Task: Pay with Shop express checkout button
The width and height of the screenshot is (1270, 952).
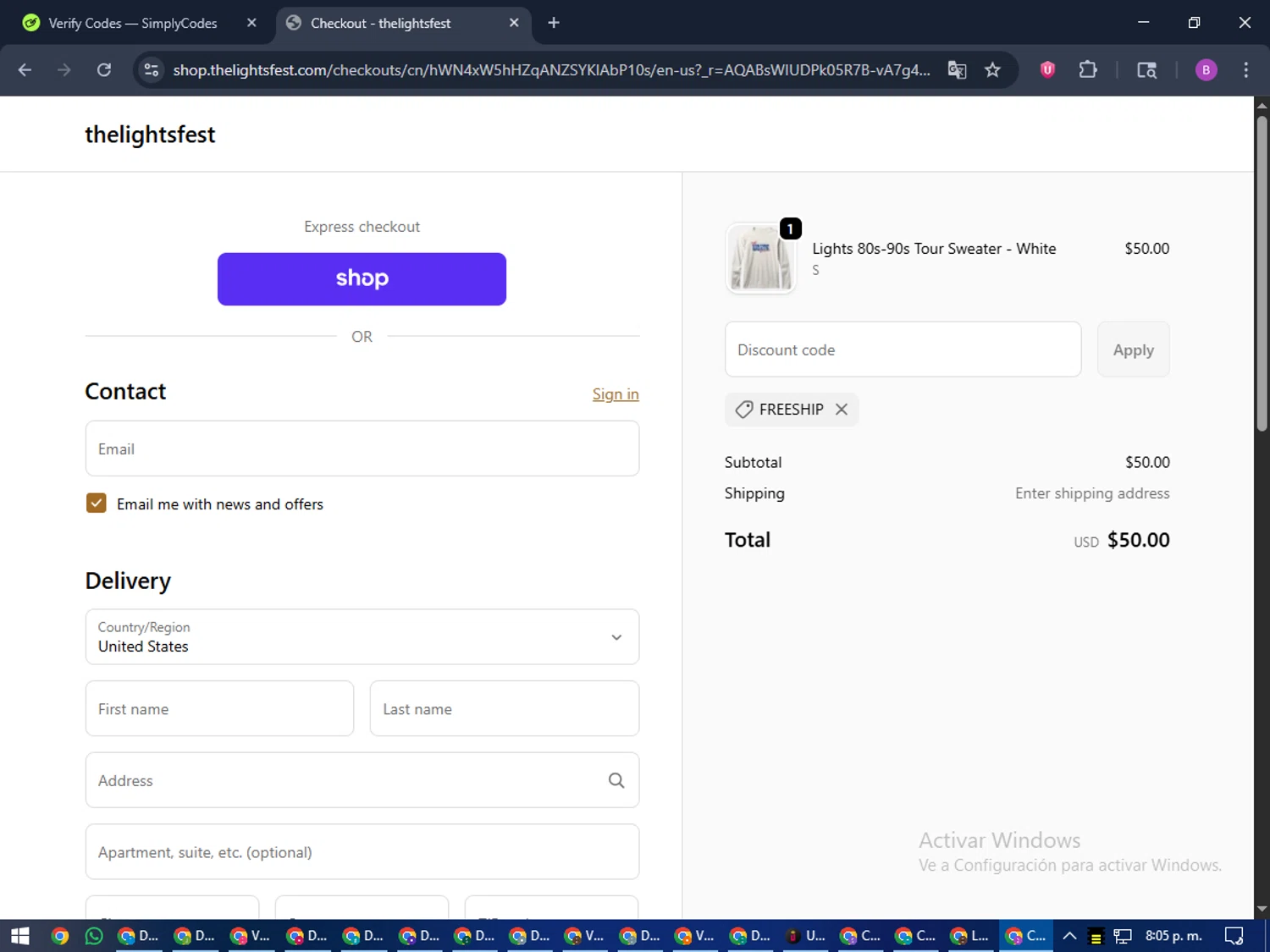Action: pyautogui.click(x=362, y=279)
